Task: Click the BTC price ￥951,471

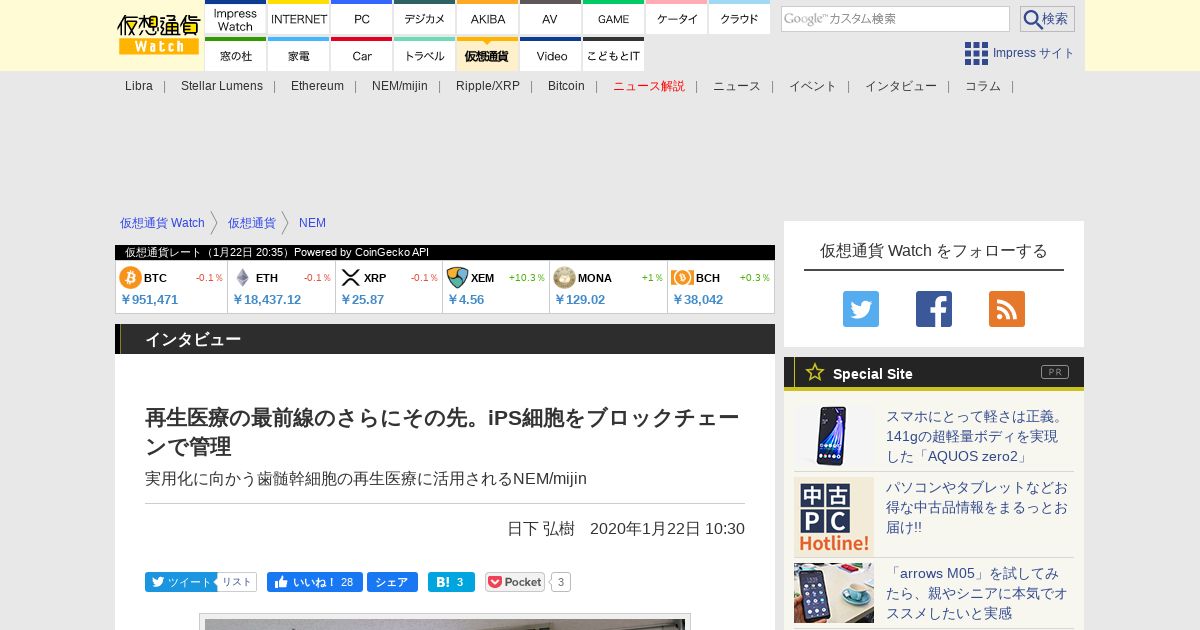Action: [x=150, y=299]
